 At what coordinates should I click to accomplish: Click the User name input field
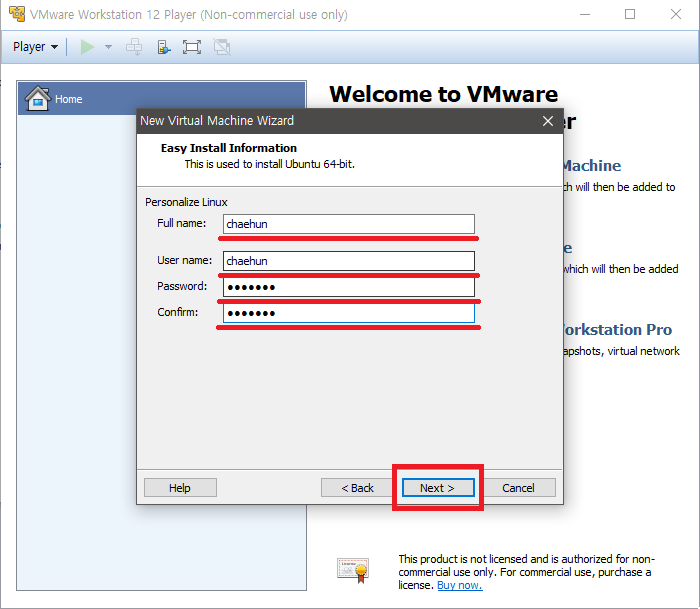349,261
